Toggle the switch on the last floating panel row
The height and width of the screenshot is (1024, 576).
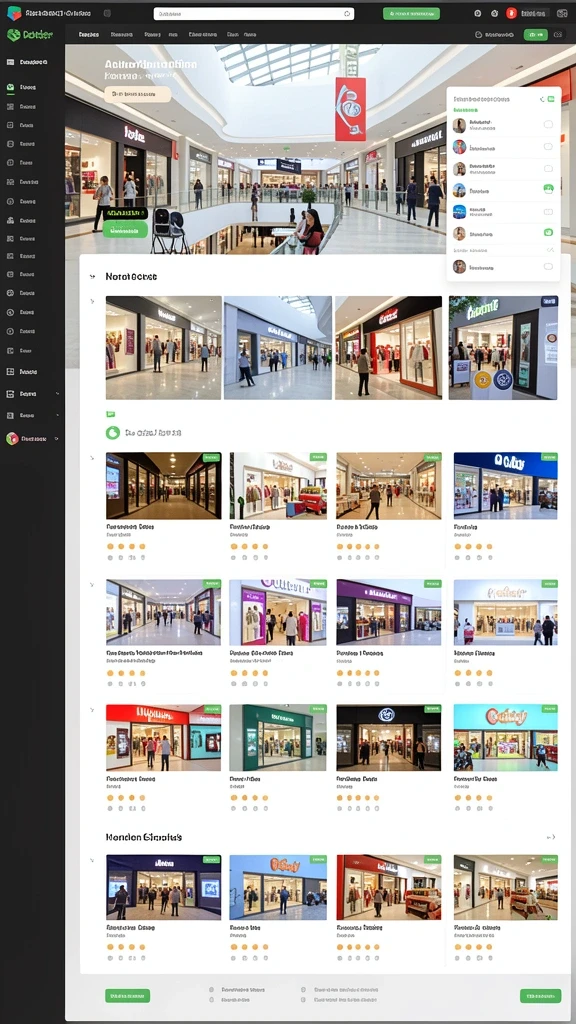[x=548, y=266]
